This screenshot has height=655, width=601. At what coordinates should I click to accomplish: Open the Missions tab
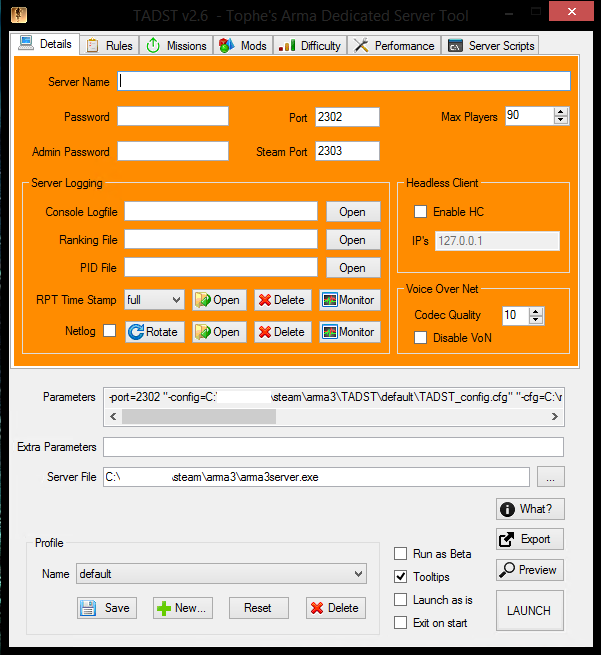pyautogui.click(x=176, y=46)
